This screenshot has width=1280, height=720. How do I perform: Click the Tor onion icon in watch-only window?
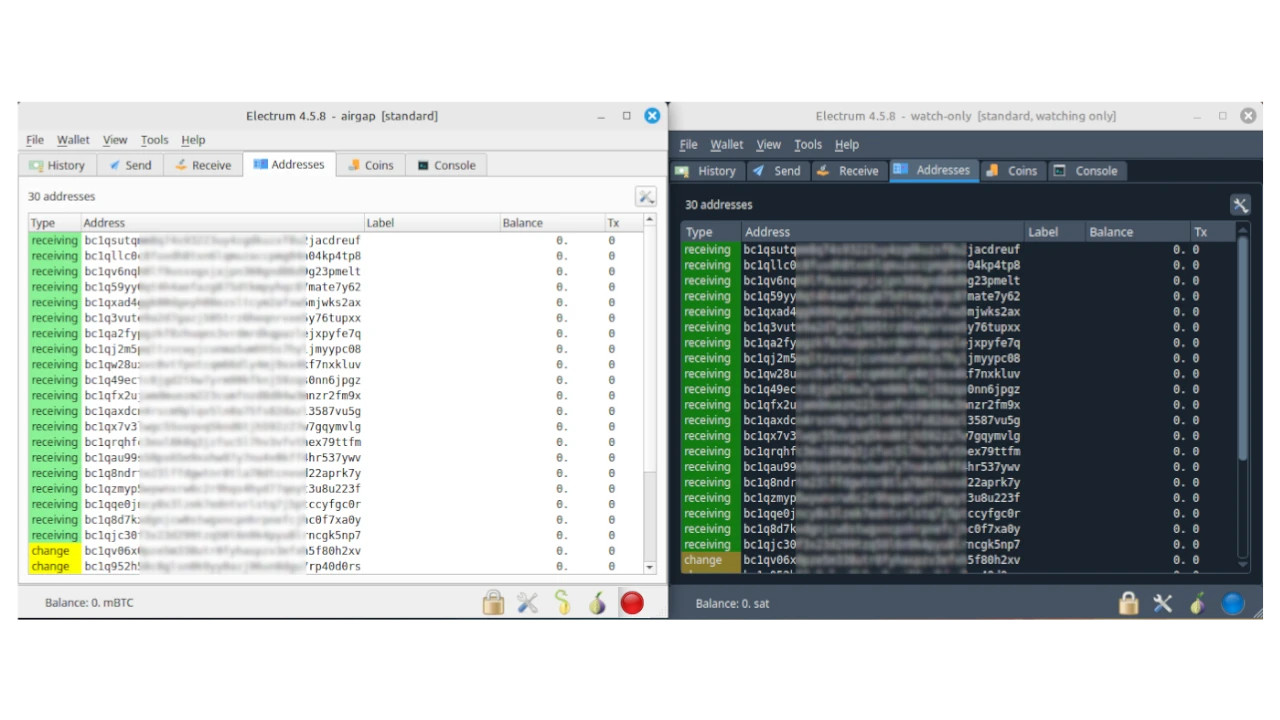click(x=1197, y=603)
